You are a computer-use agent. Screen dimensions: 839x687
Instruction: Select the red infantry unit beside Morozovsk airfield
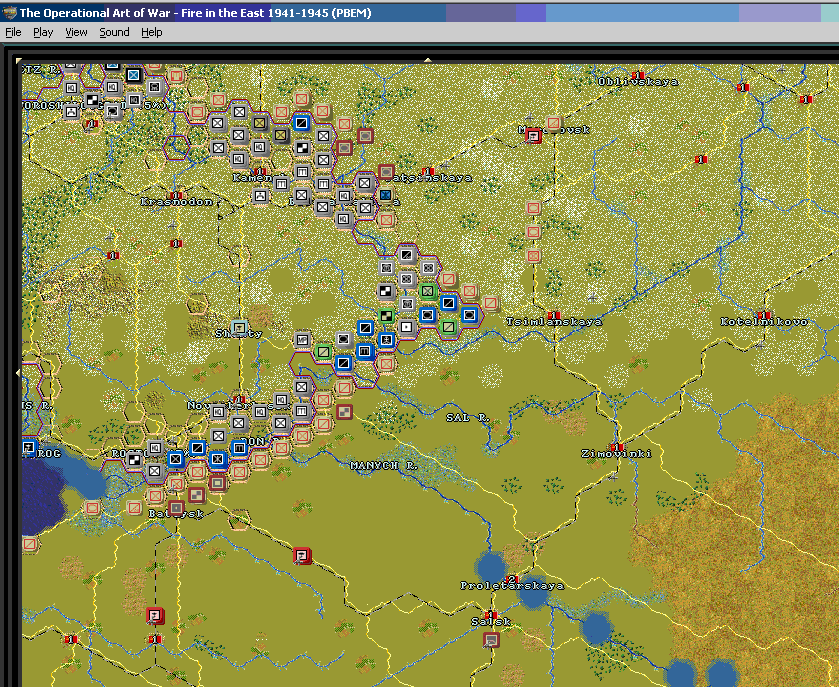tap(553, 124)
